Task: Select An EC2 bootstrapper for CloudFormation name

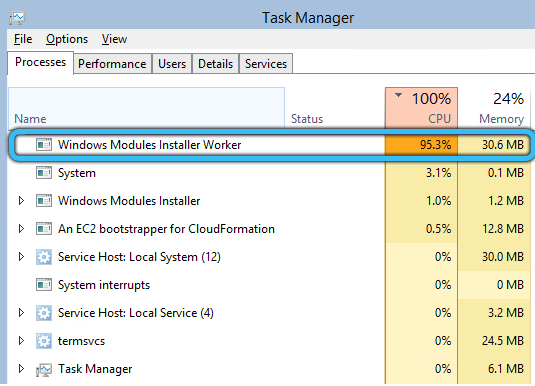Action: pyautogui.click(x=166, y=229)
